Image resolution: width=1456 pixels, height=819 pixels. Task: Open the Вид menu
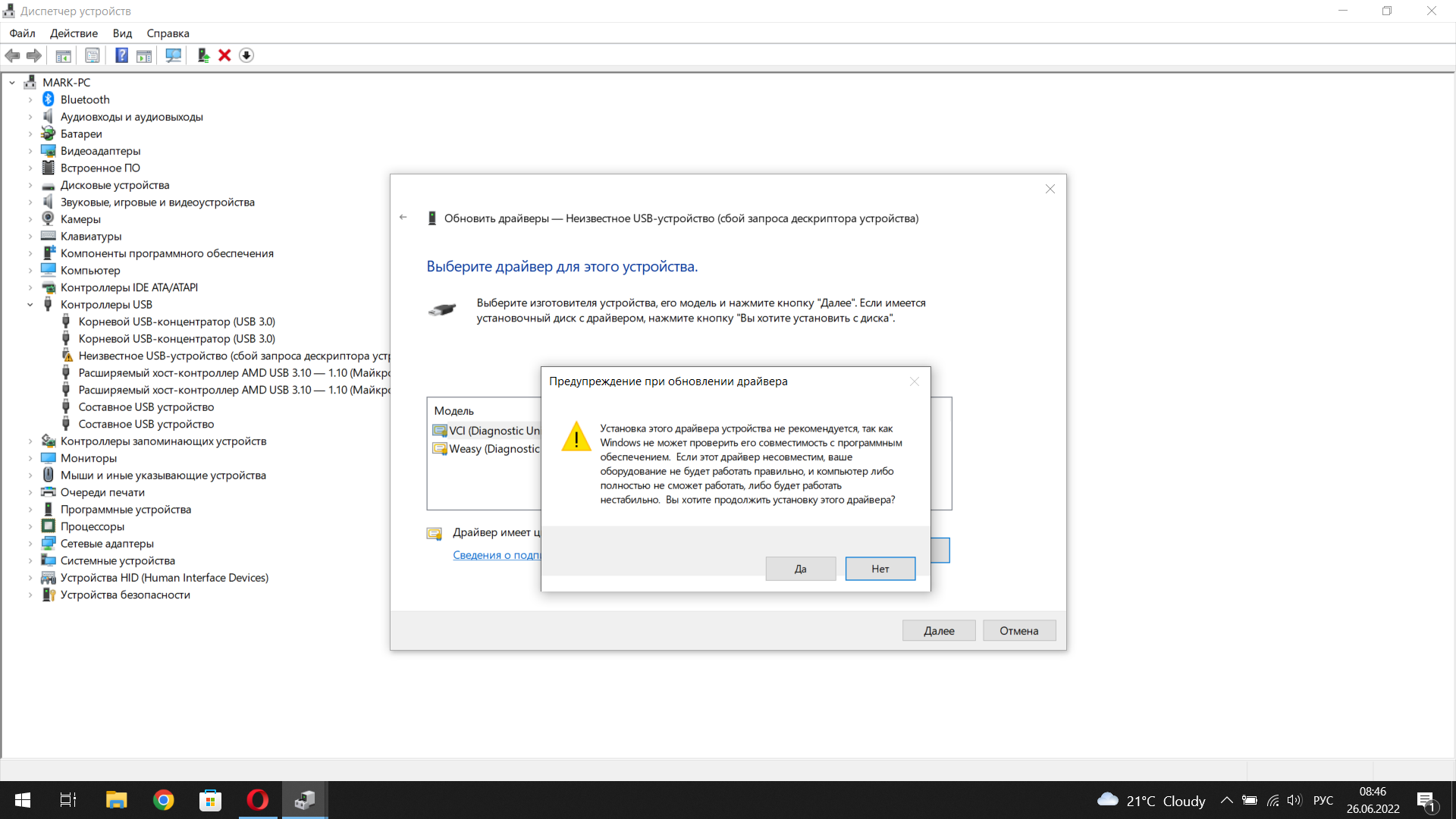point(122,33)
